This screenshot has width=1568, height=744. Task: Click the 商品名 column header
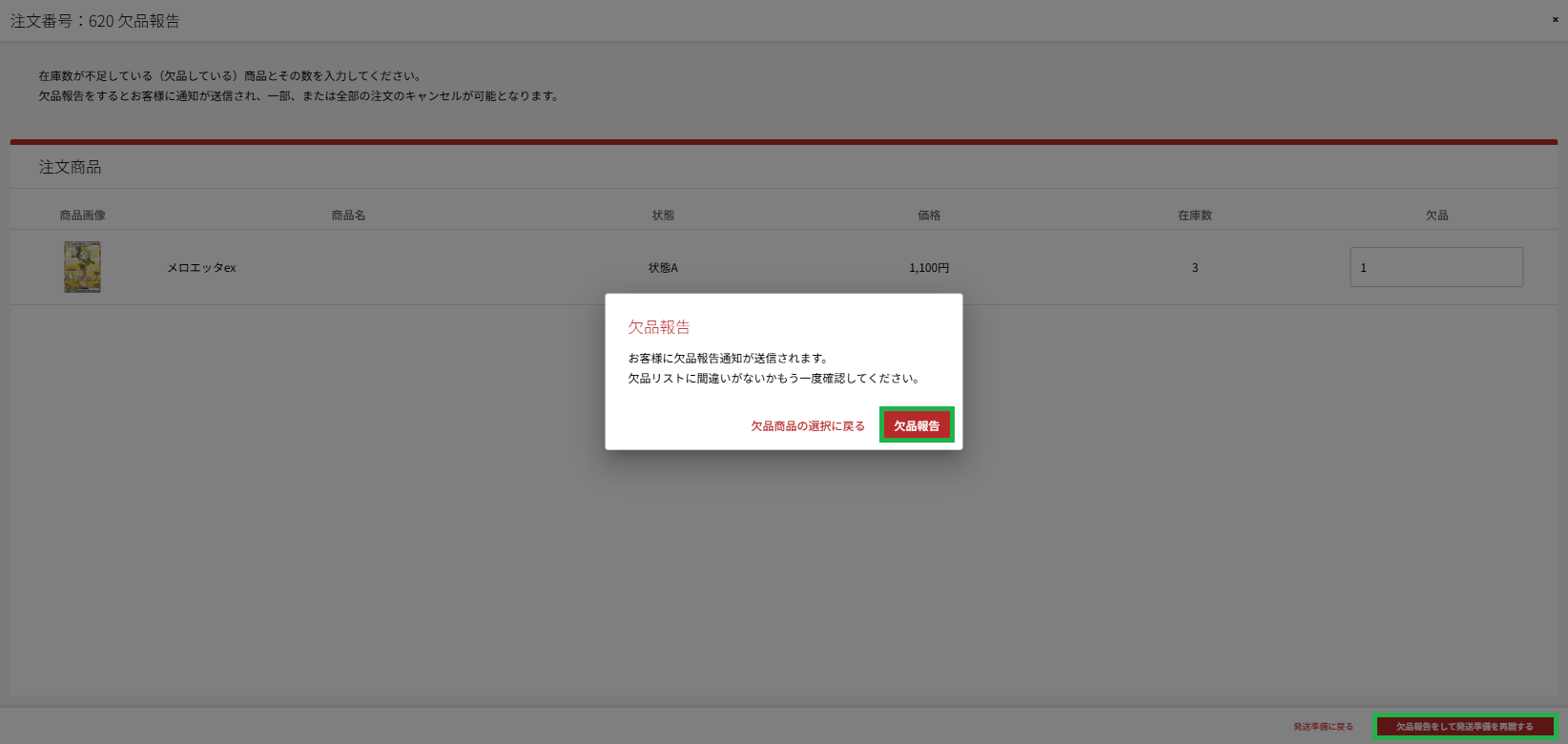(x=348, y=216)
